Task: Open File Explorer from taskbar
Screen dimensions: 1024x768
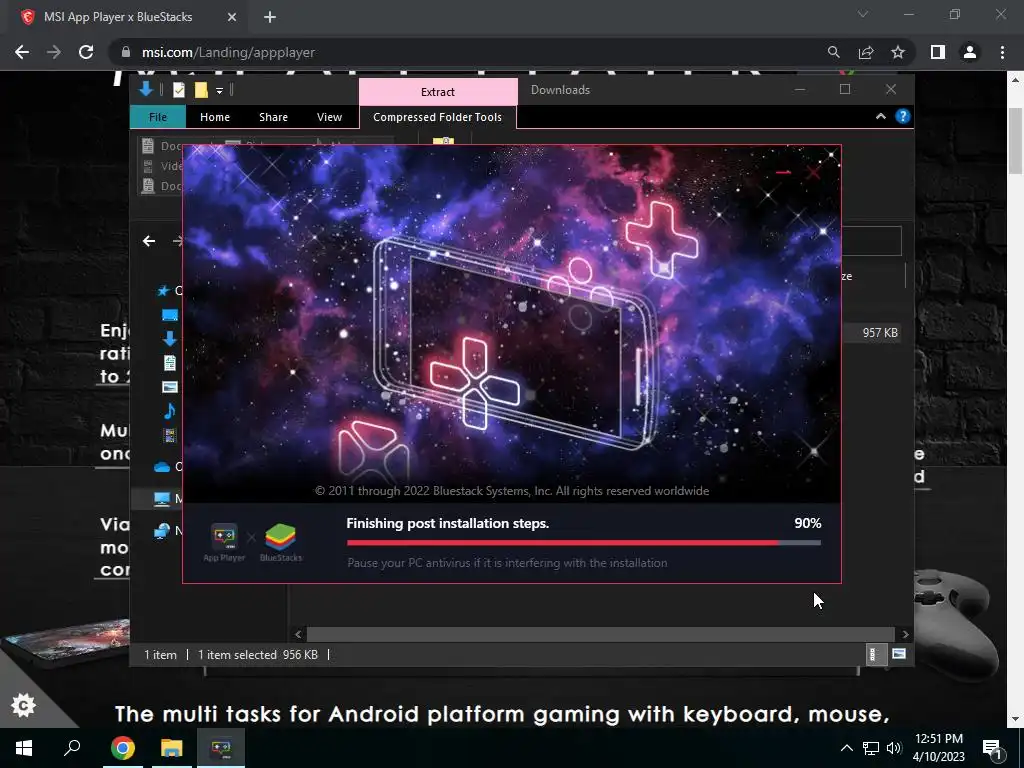Action: click(171, 748)
